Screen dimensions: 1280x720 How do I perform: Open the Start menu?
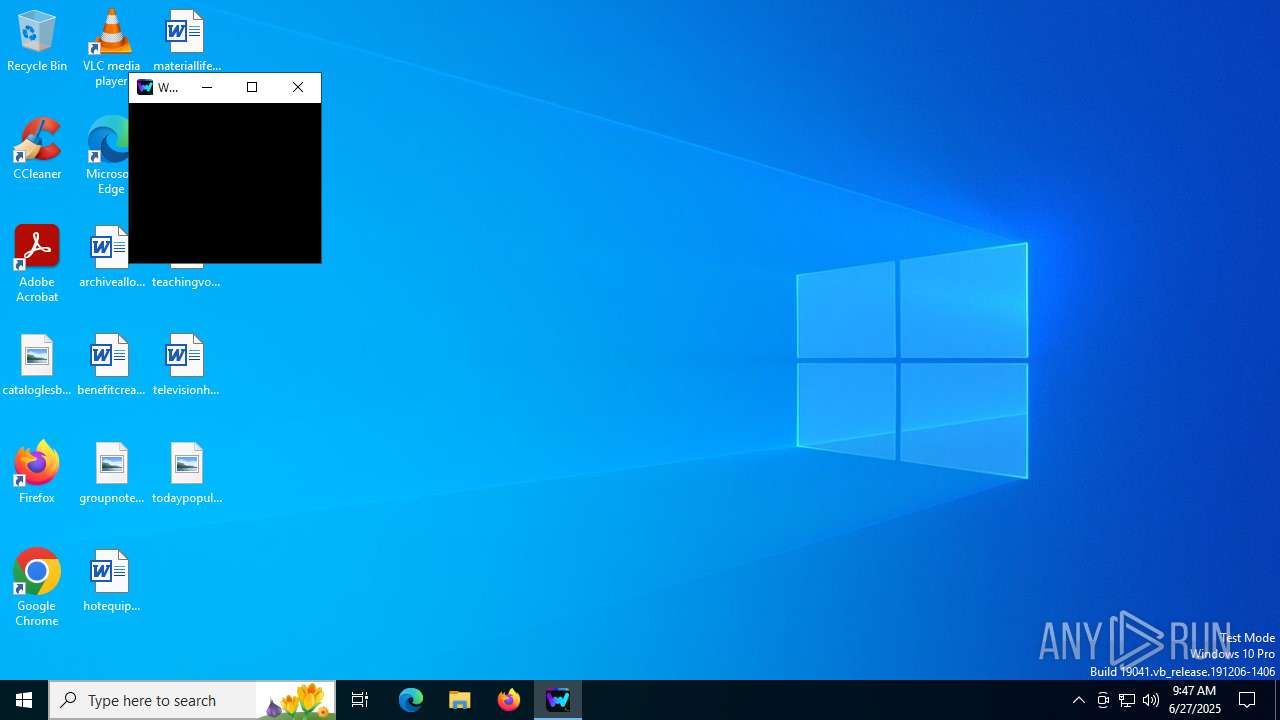(x=24, y=700)
